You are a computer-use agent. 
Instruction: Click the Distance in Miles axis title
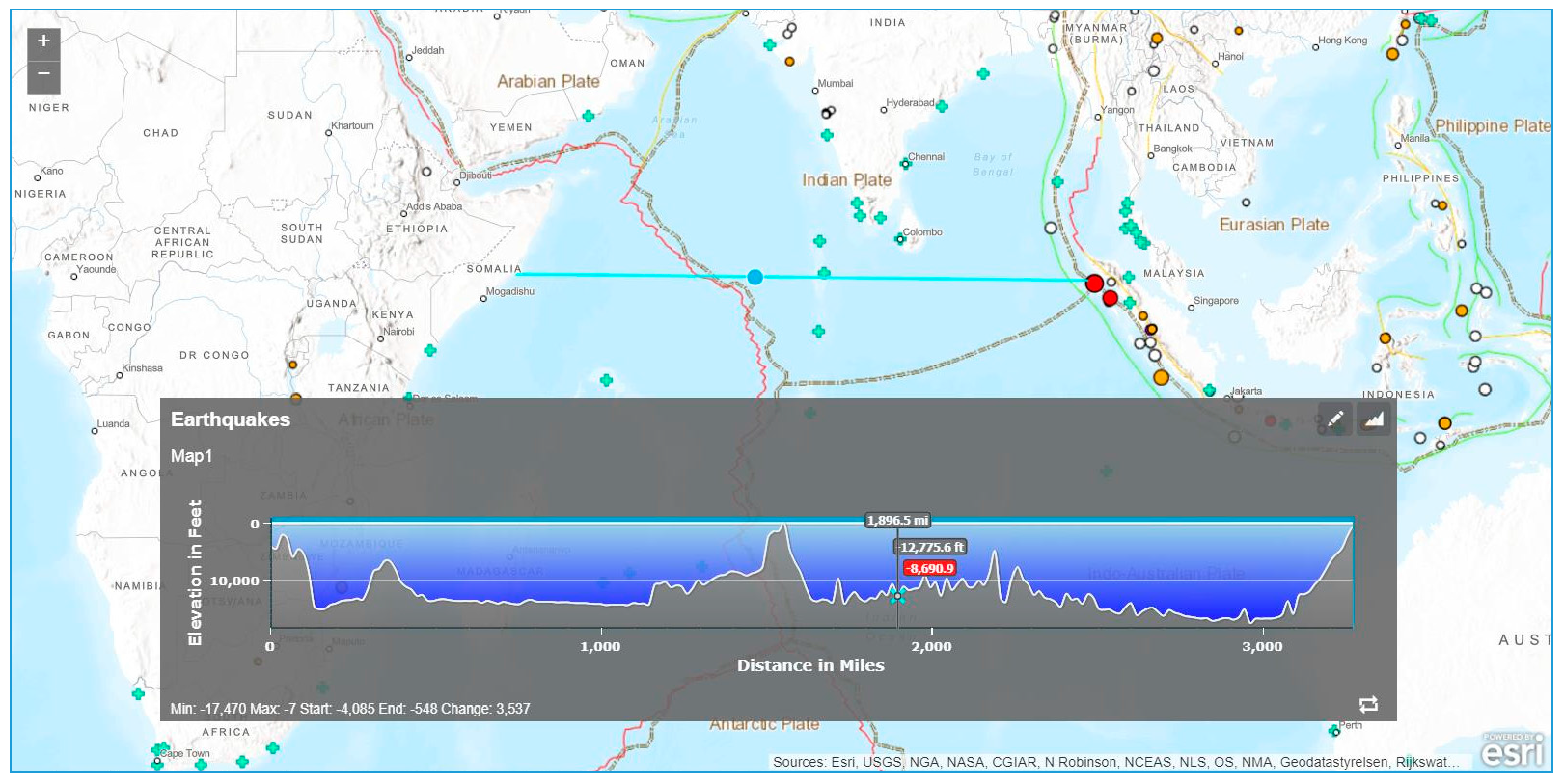point(810,665)
